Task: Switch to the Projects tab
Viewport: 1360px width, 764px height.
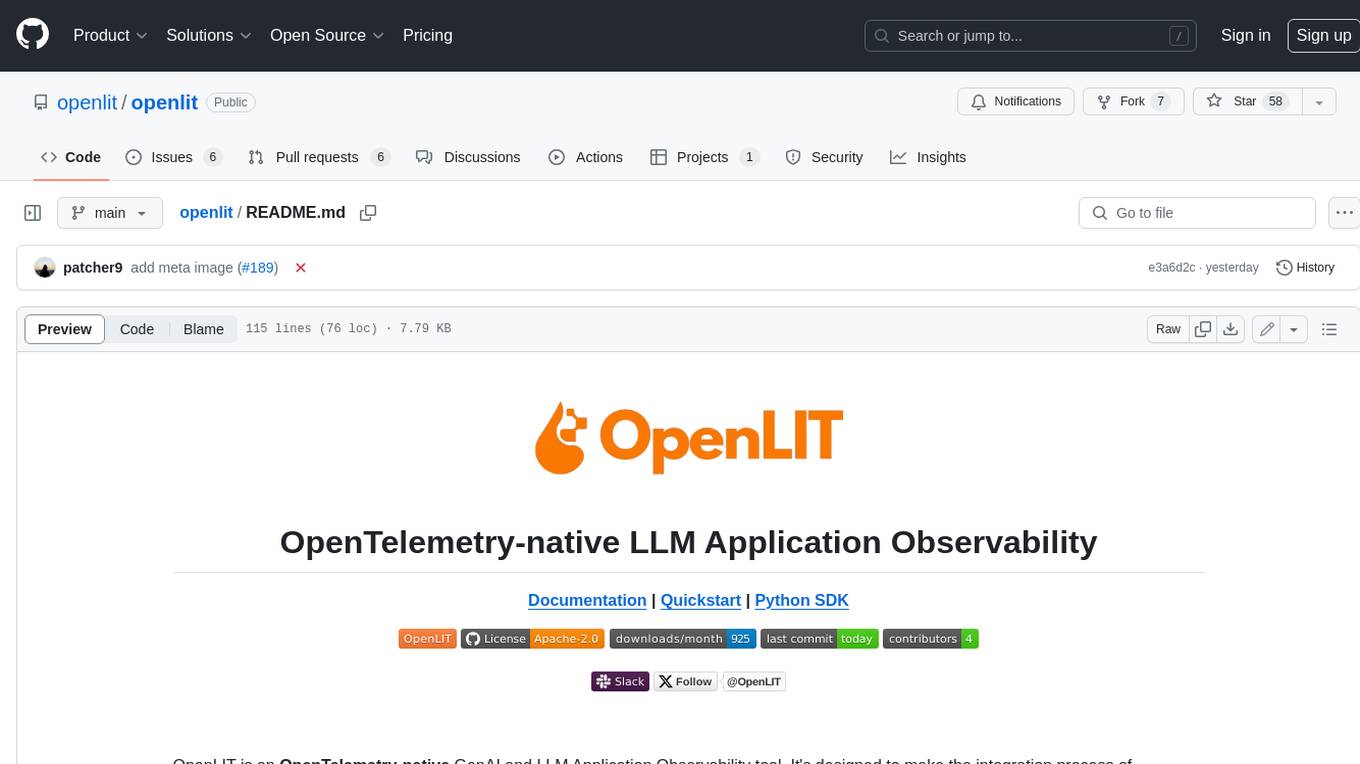Action: click(x=704, y=157)
